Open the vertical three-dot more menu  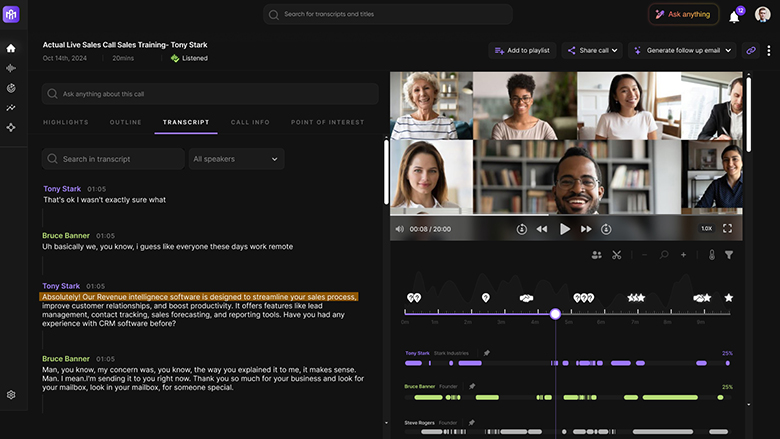tap(769, 50)
